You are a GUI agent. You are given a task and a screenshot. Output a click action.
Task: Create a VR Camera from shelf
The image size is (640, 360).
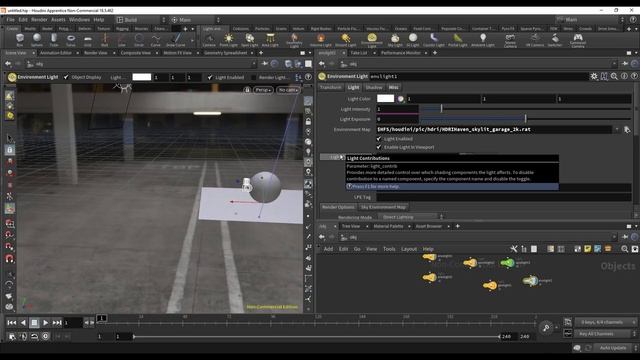535,40
